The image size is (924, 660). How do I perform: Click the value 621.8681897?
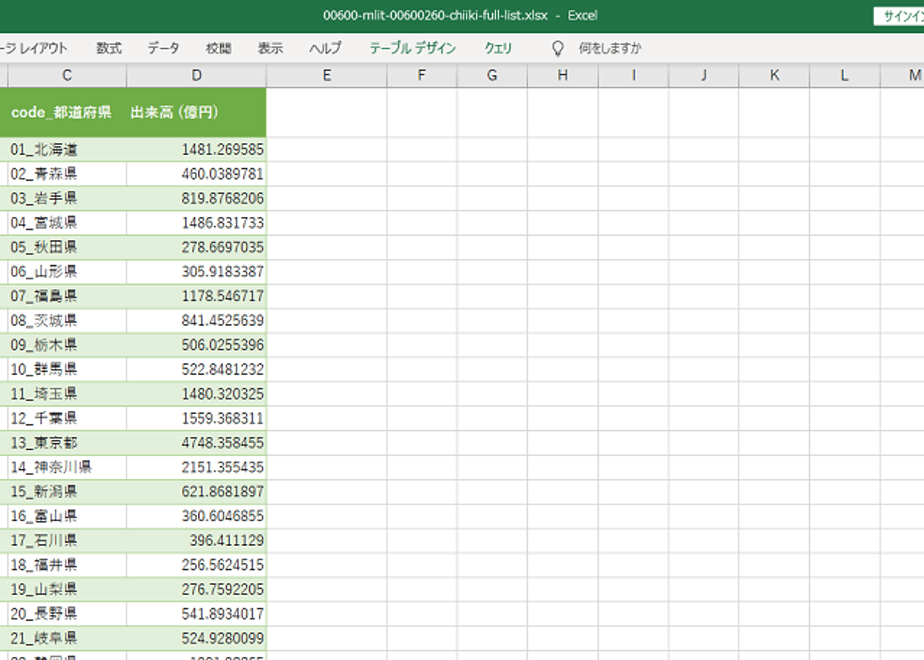(x=222, y=492)
